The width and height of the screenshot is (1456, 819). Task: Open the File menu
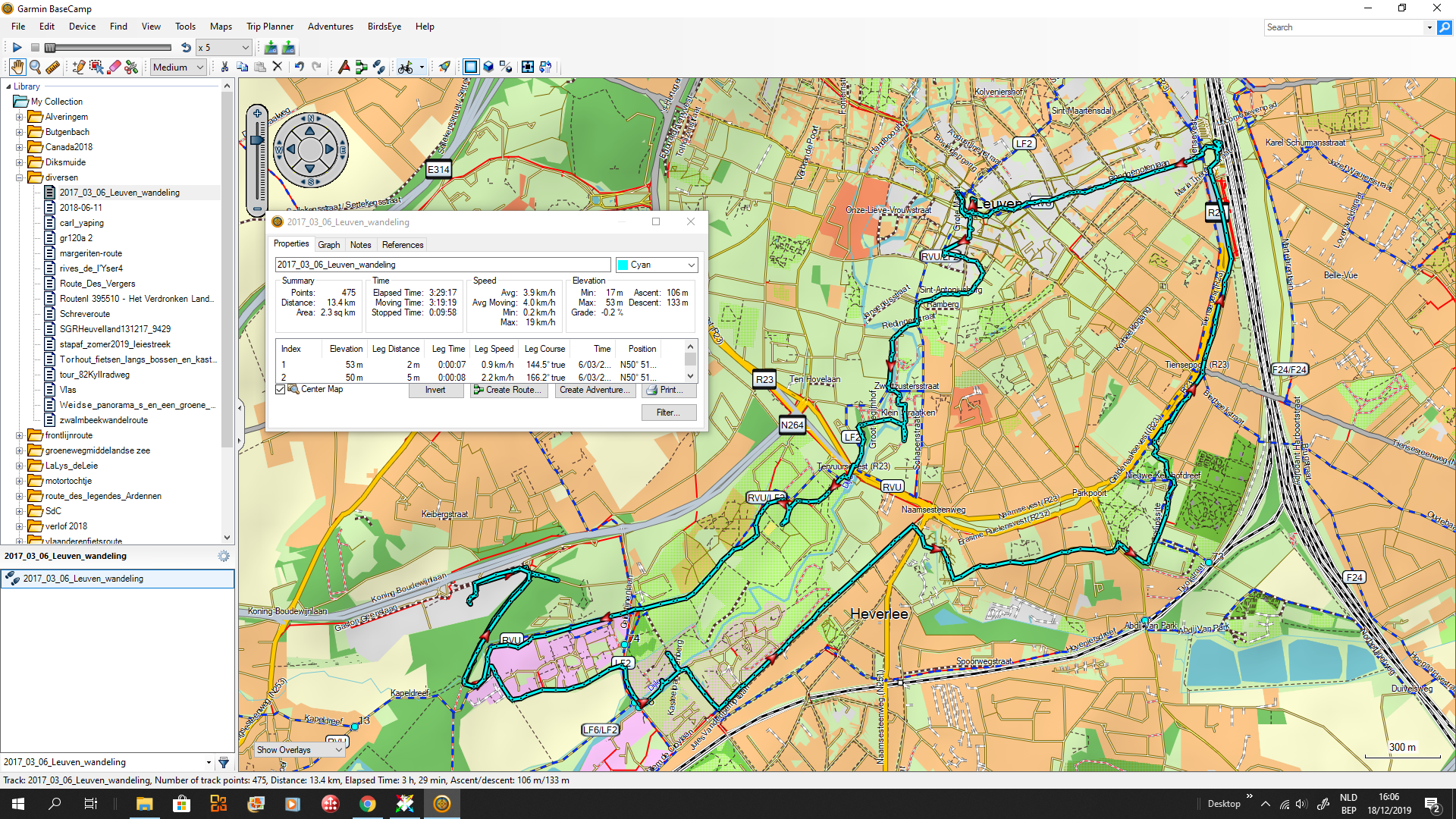coord(18,27)
